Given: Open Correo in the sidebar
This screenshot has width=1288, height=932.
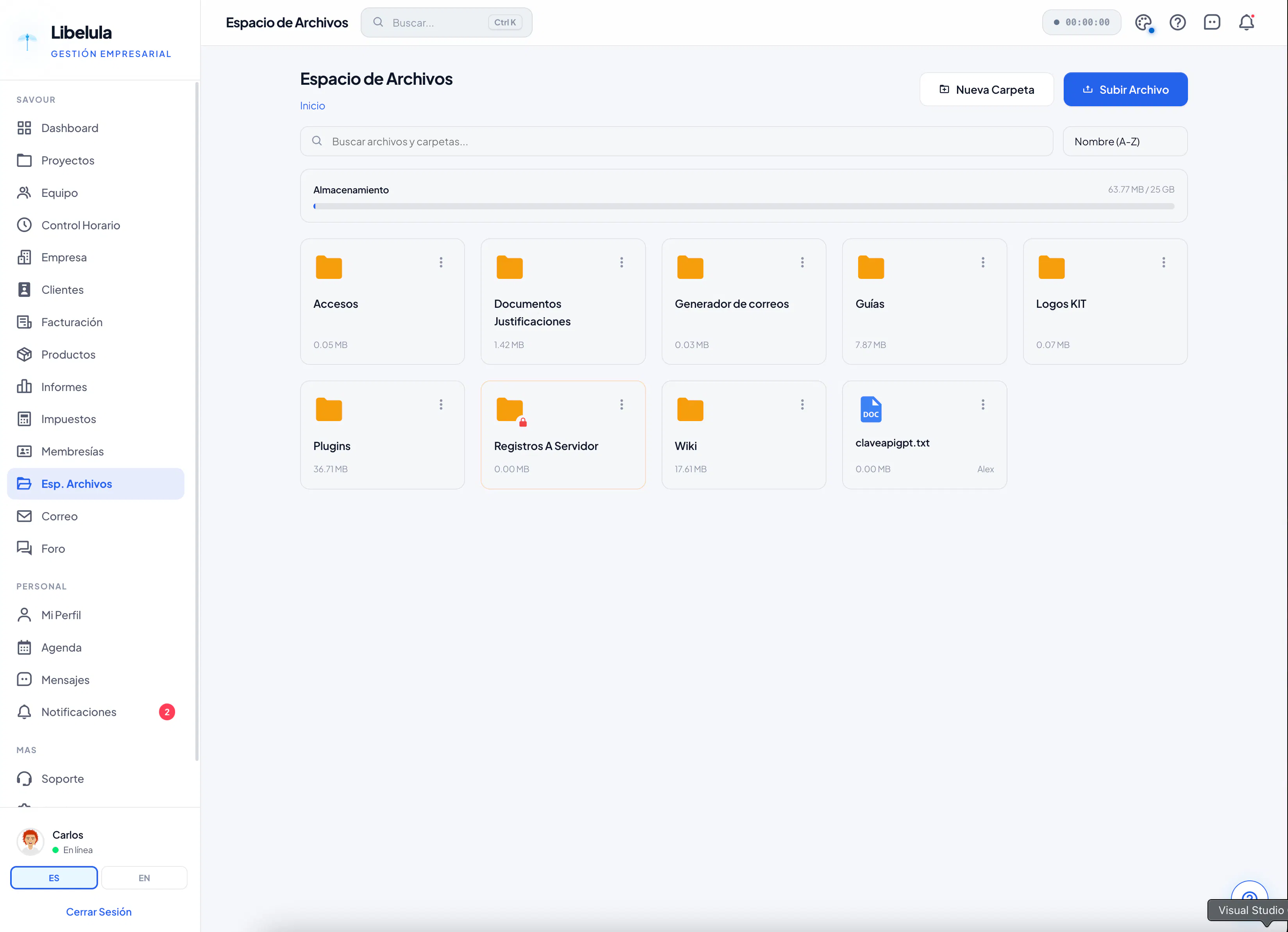Looking at the screenshot, I should coord(95,516).
